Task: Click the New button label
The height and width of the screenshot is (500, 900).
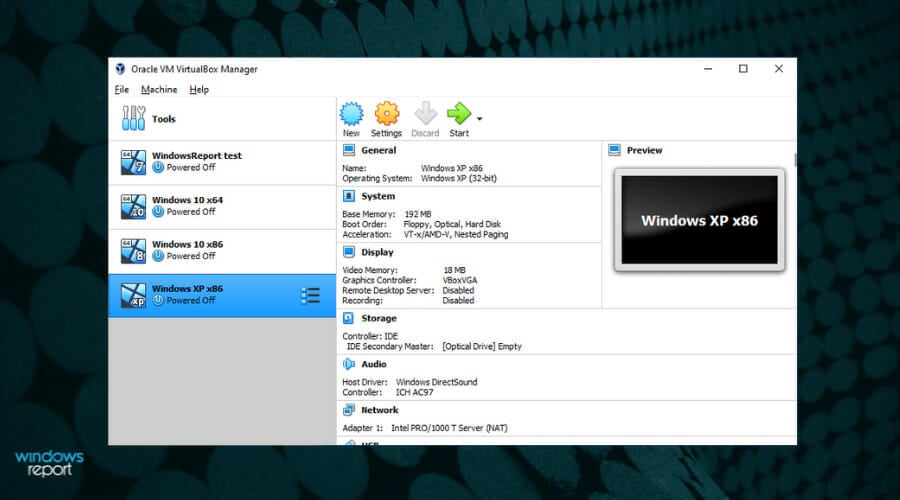Action: [x=351, y=133]
